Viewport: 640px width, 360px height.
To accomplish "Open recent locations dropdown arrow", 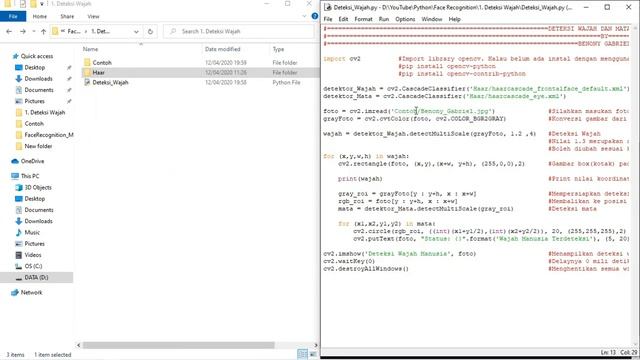I will coord(33,31).
